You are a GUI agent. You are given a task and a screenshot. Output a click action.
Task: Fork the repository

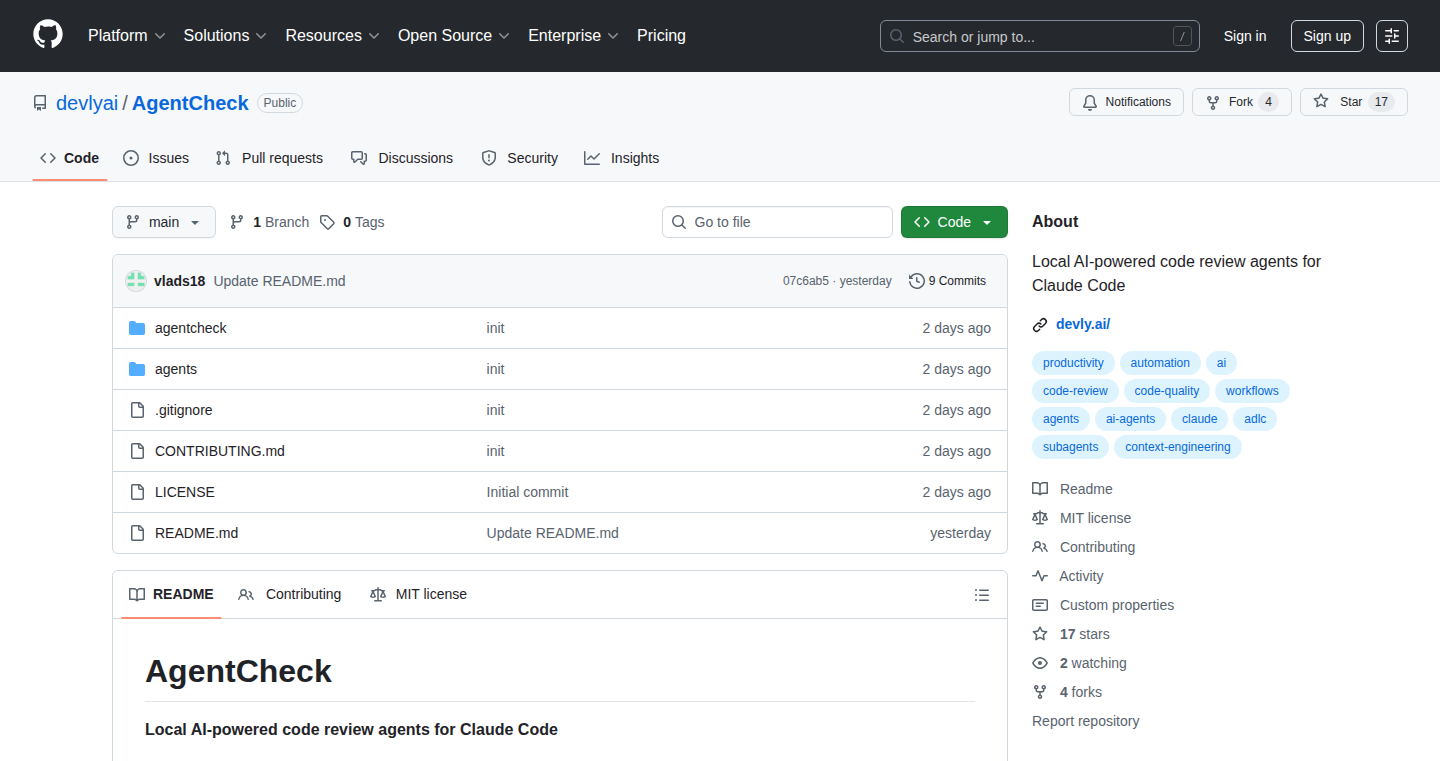pyautogui.click(x=1242, y=102)
